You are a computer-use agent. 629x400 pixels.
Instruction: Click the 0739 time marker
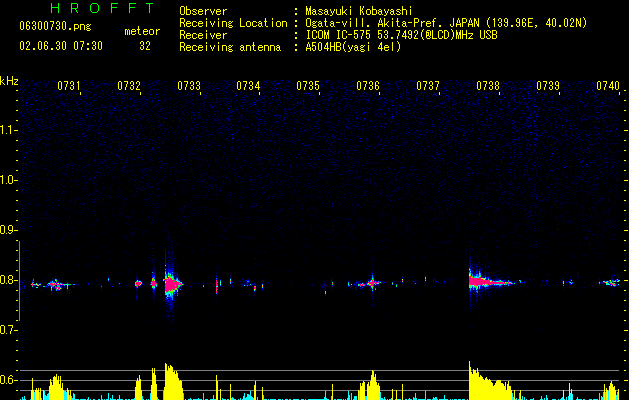[x=548, y=86]
